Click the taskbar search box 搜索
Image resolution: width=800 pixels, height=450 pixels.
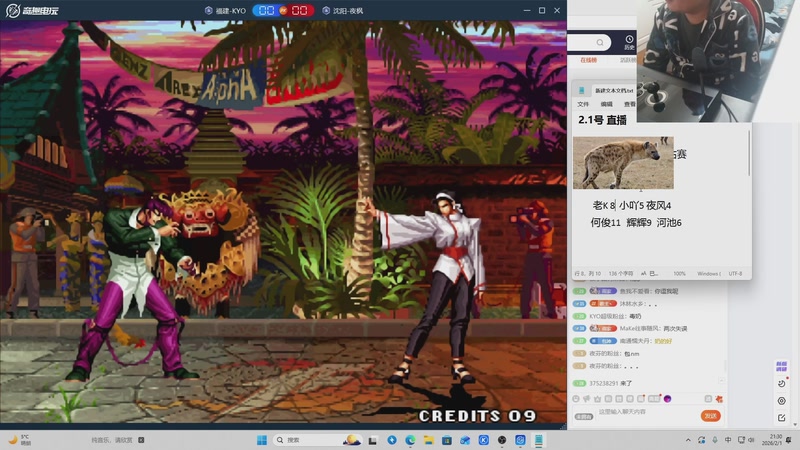click(316, 440)
